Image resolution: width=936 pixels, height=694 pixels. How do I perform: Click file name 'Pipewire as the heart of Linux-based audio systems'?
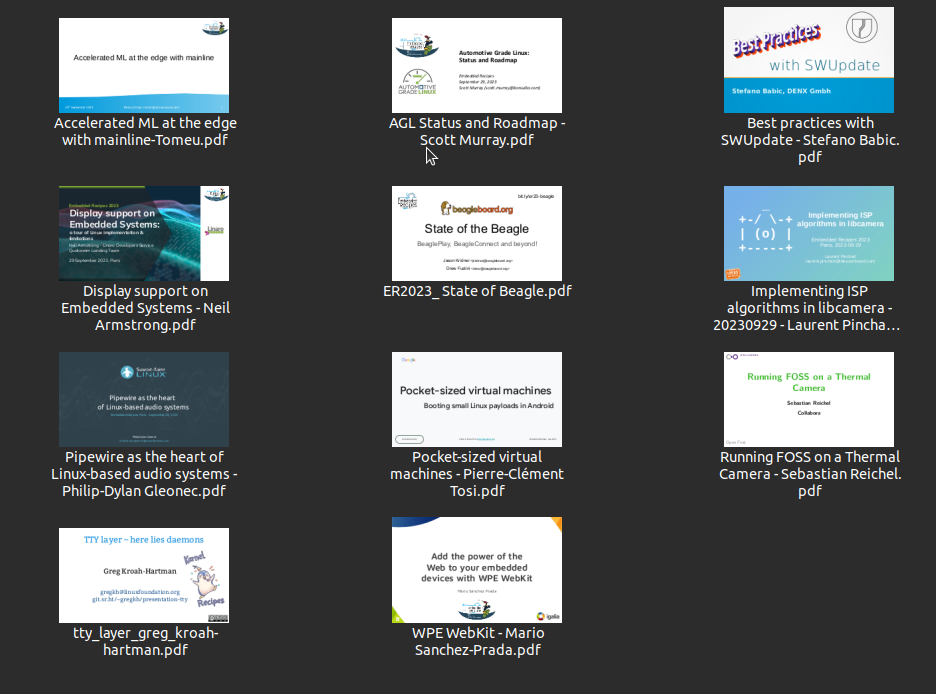[x=144, y=474]
